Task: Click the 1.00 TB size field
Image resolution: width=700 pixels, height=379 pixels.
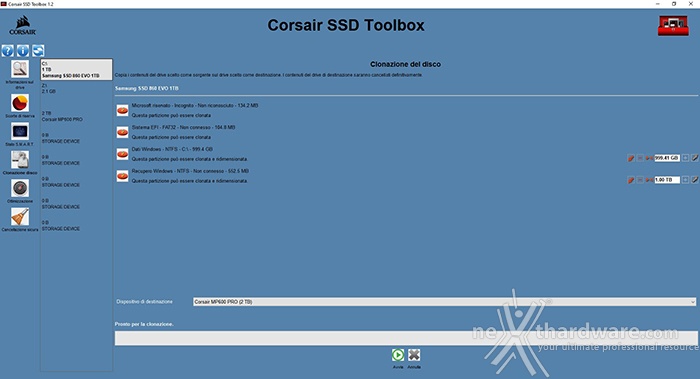Action: 667,180
